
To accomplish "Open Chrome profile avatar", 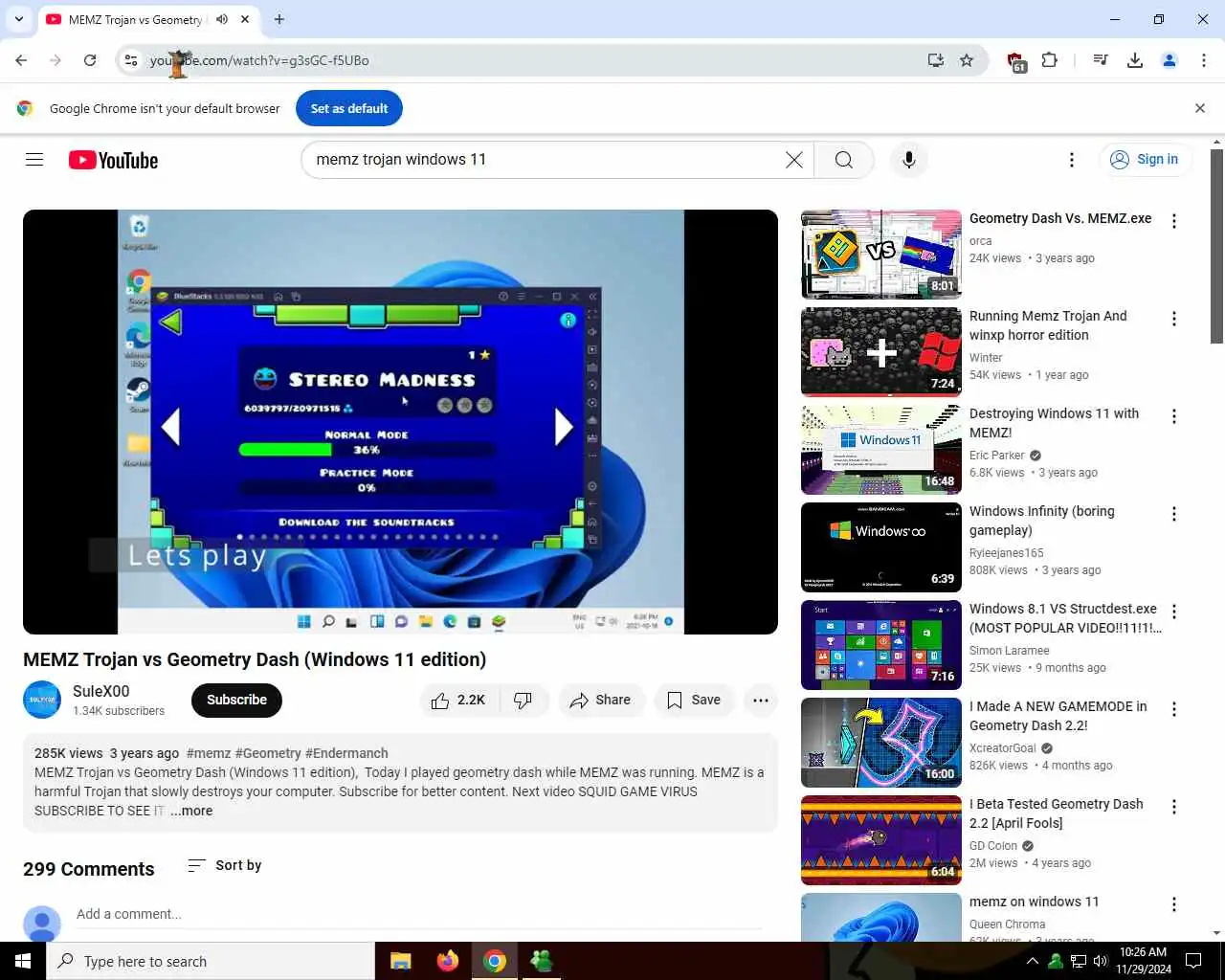I will coord(1169,60).
